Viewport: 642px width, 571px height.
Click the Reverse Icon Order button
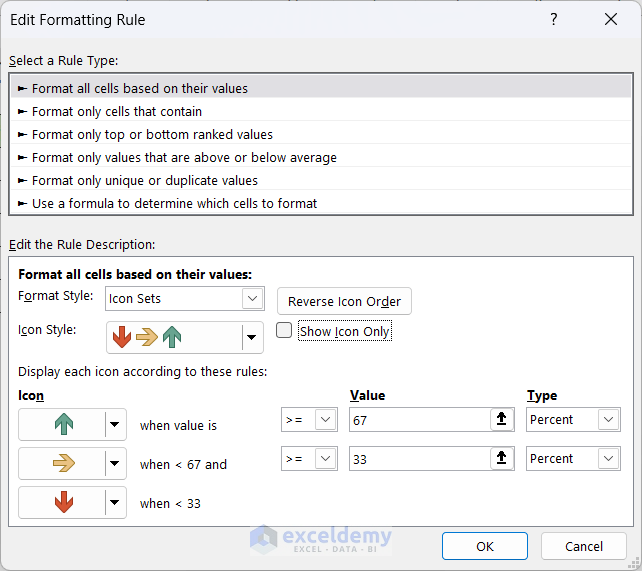point(344,301)
